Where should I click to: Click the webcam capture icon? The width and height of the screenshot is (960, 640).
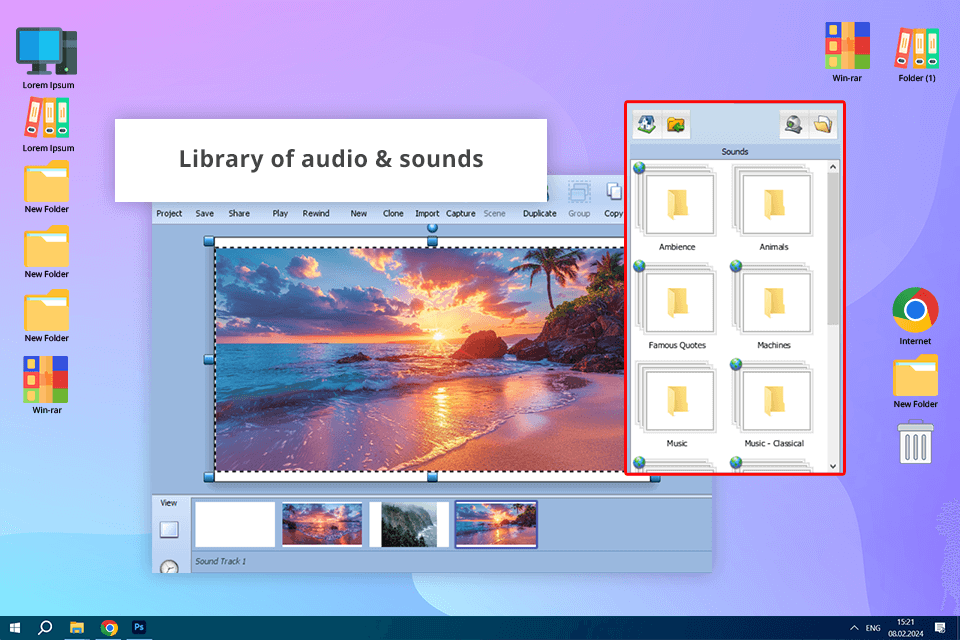(x=793, y=125)
